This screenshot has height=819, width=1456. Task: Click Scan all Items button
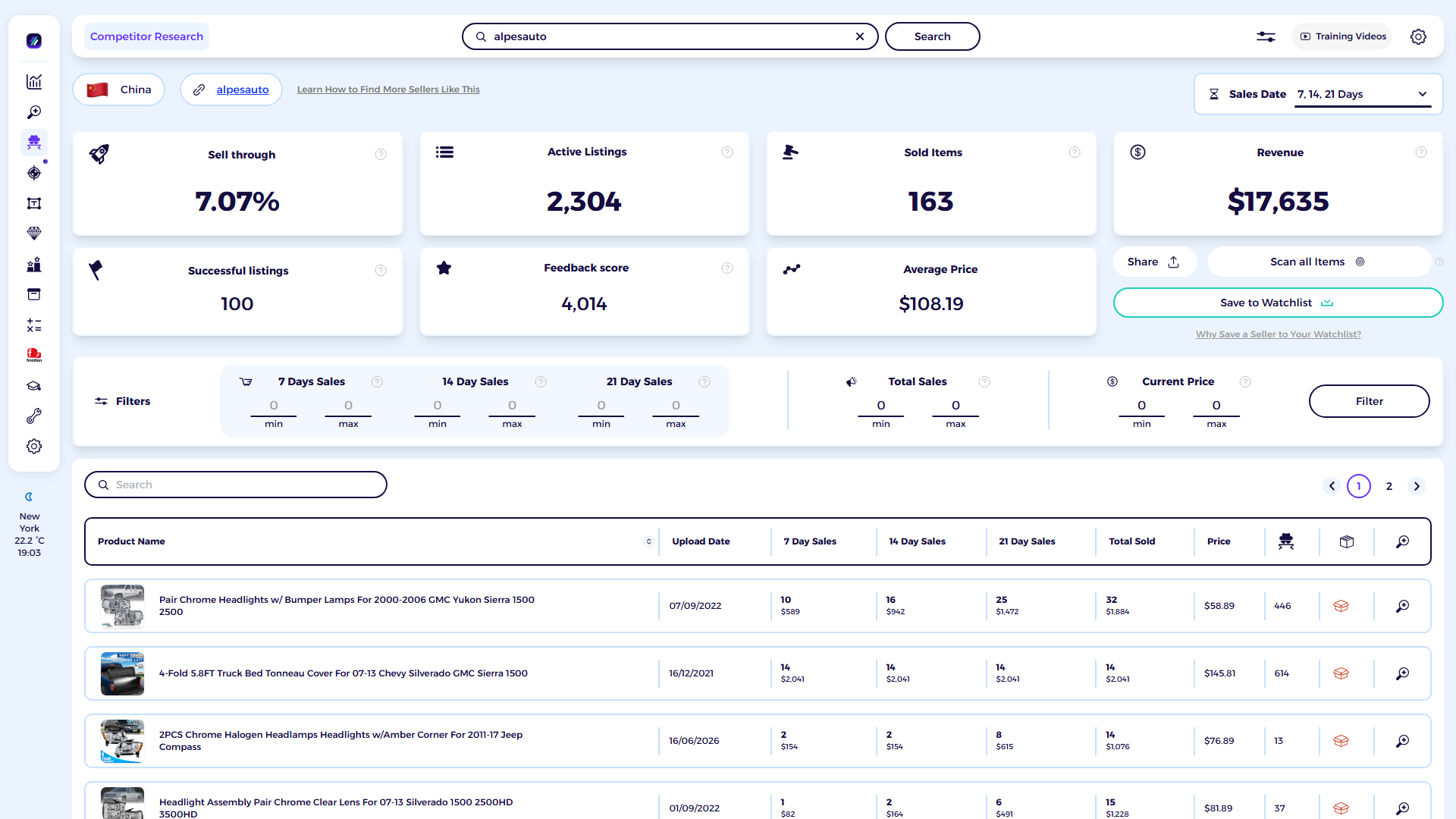tap(1318, 262)
